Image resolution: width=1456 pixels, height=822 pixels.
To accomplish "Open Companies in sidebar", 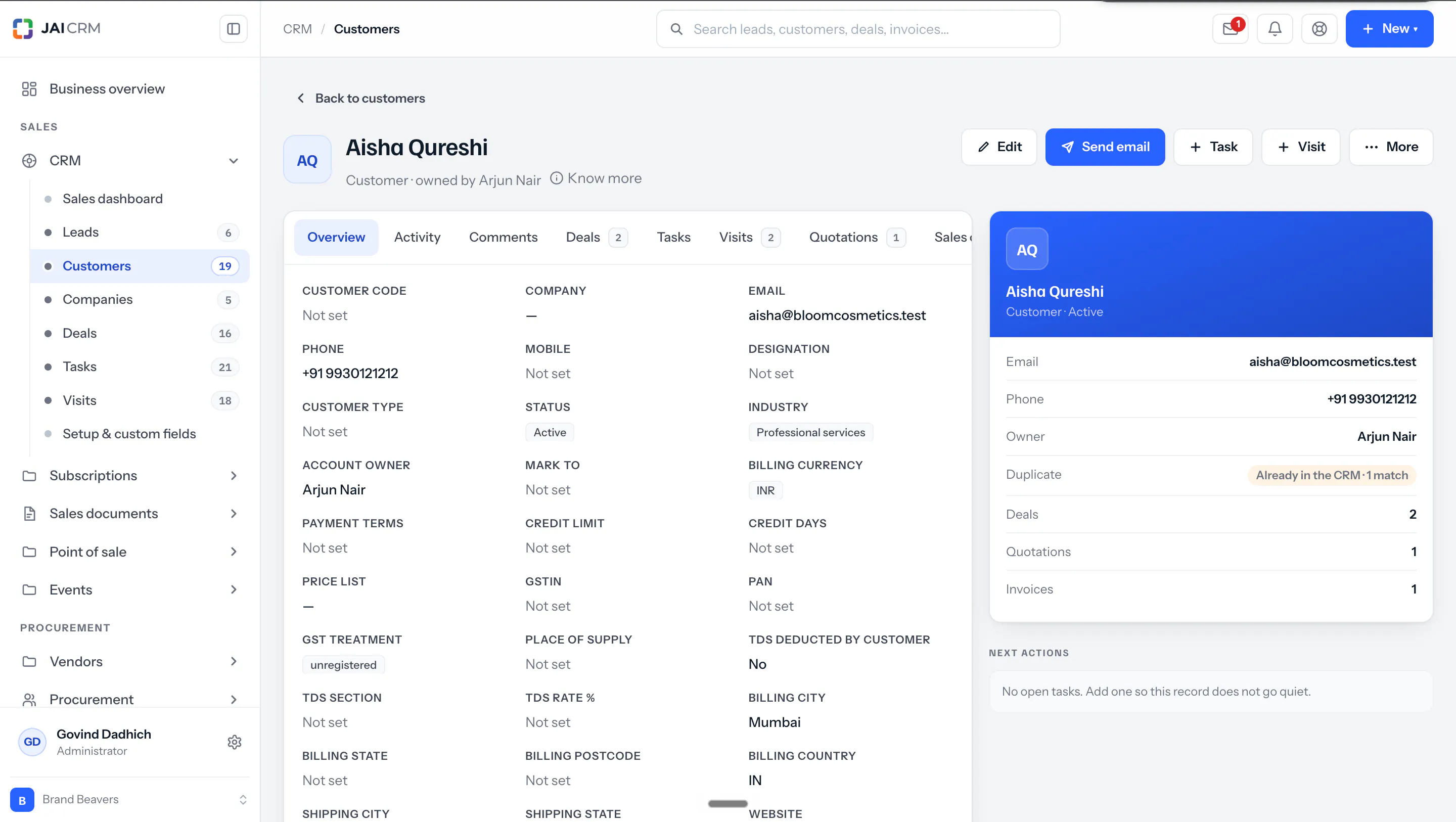I will [140, 300].
